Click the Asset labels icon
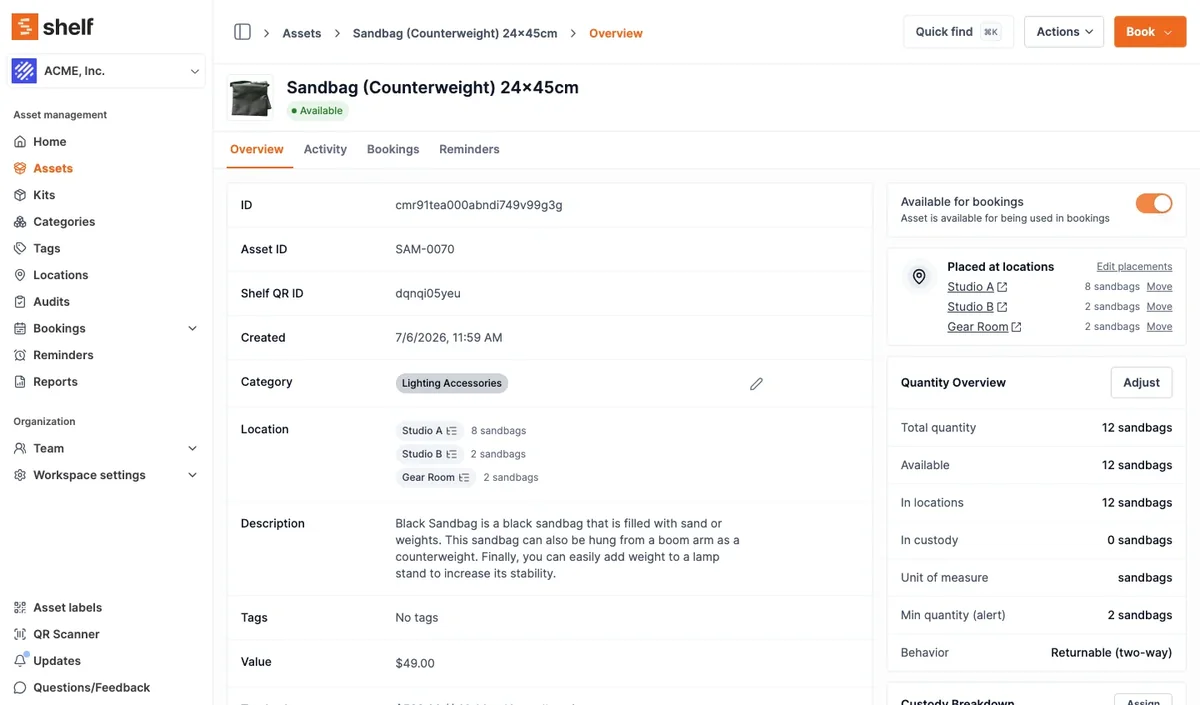Image resolution: width=1200 pixels, height=705 pixels. point(20,608)
